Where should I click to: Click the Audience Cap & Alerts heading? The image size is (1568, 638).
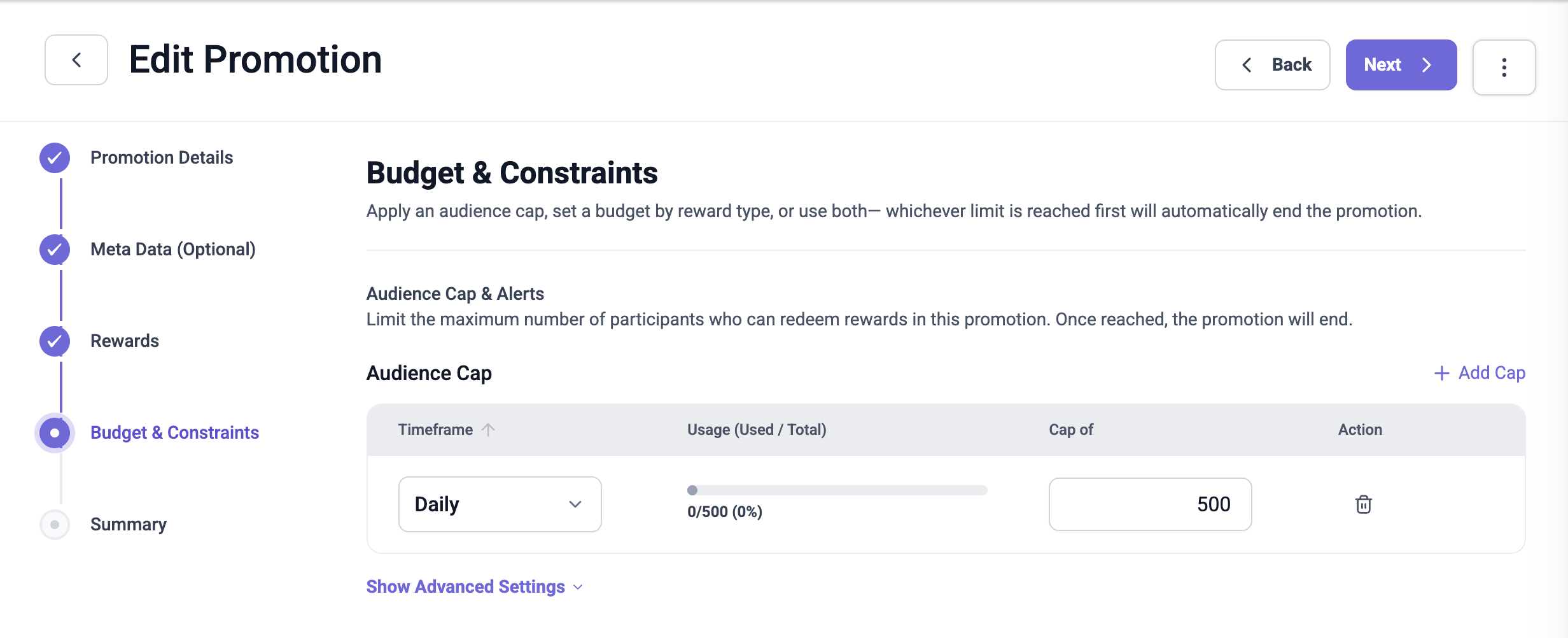tap(455, 294)
